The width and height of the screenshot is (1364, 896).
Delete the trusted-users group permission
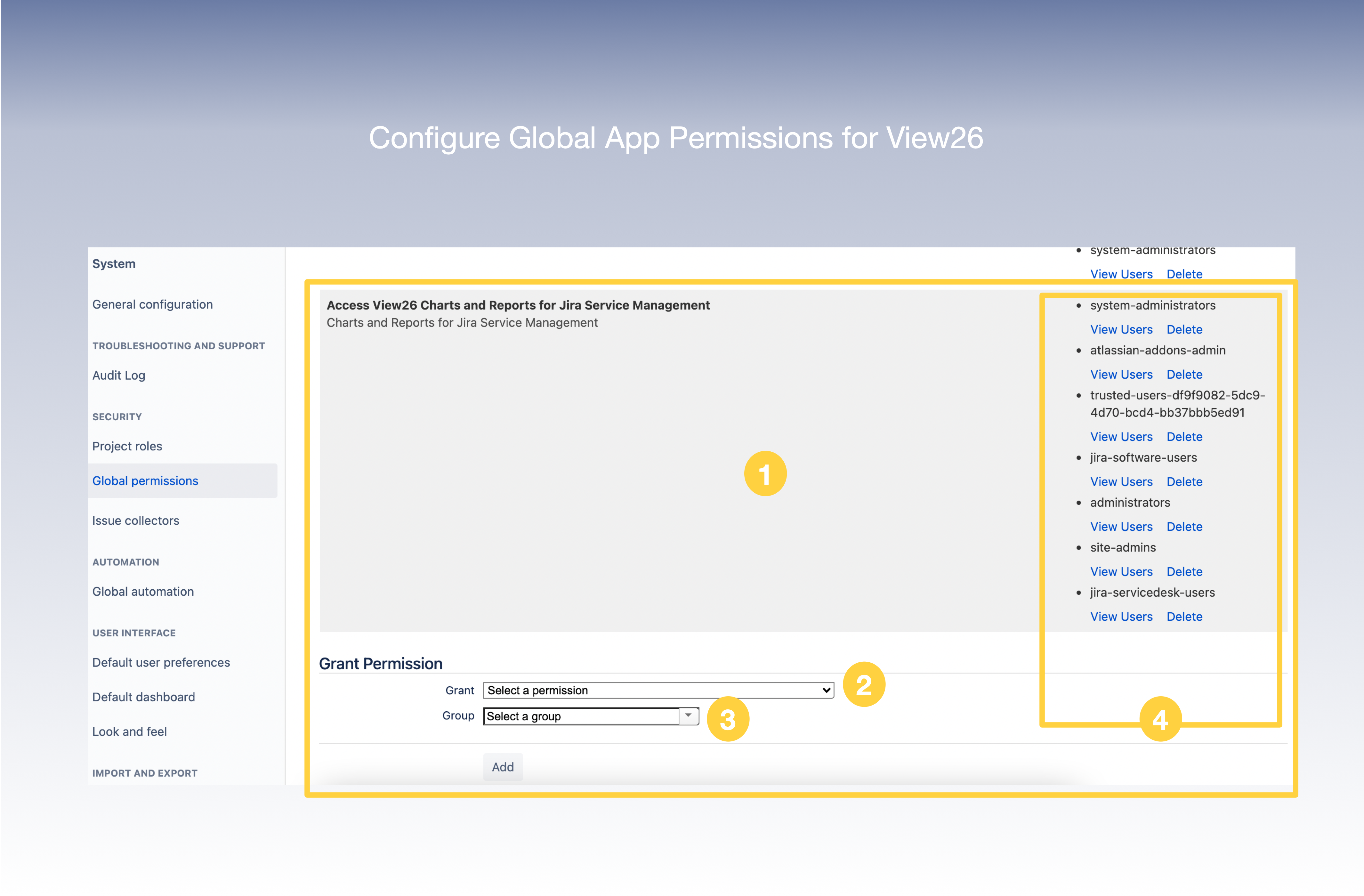[x=1183, y=436]
